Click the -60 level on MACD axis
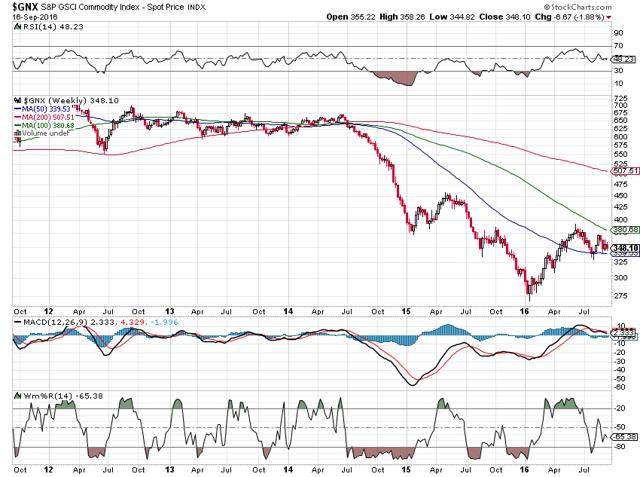 tap(620, 387)
